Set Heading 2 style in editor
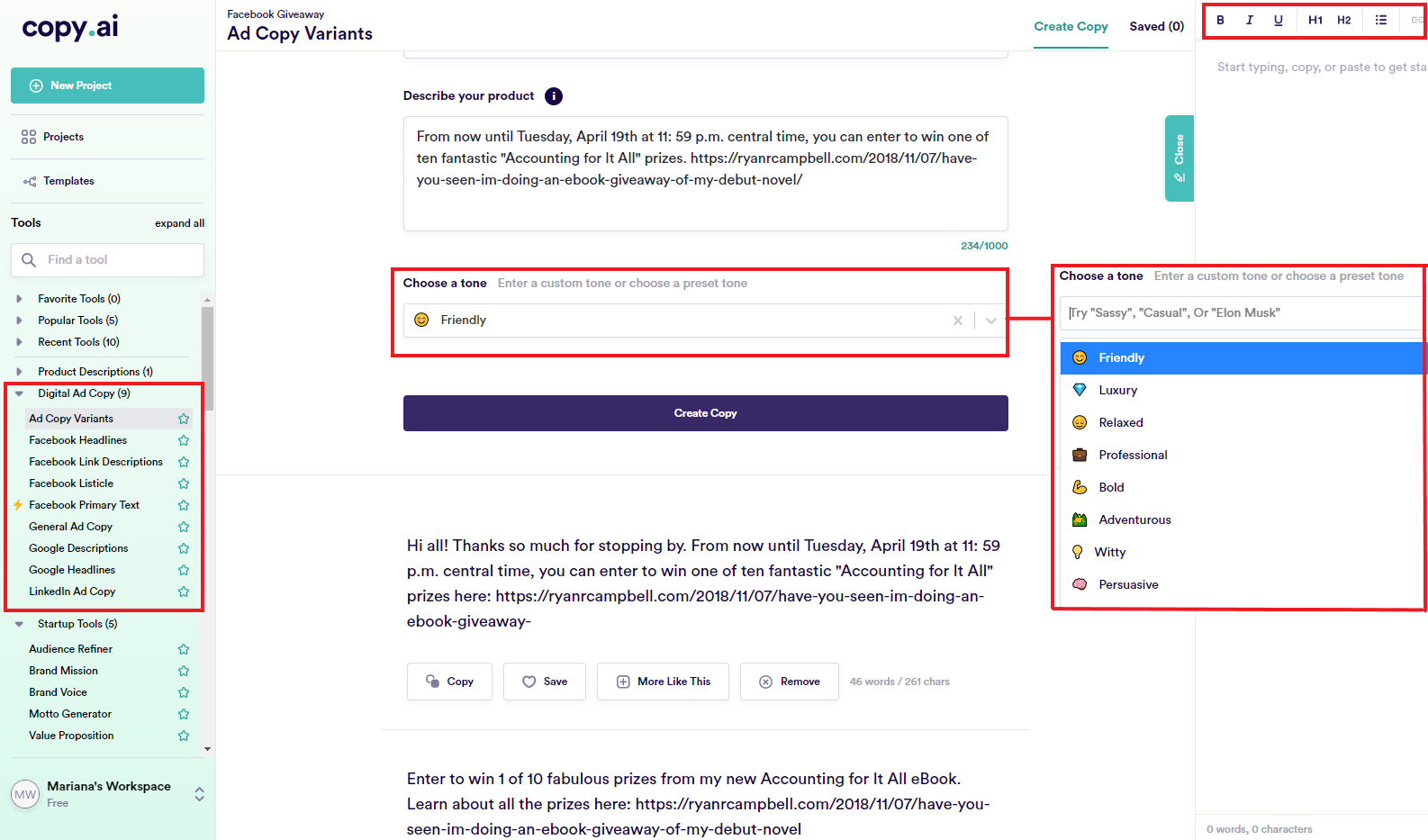The image size is (1428, 840). (1344, 20)
